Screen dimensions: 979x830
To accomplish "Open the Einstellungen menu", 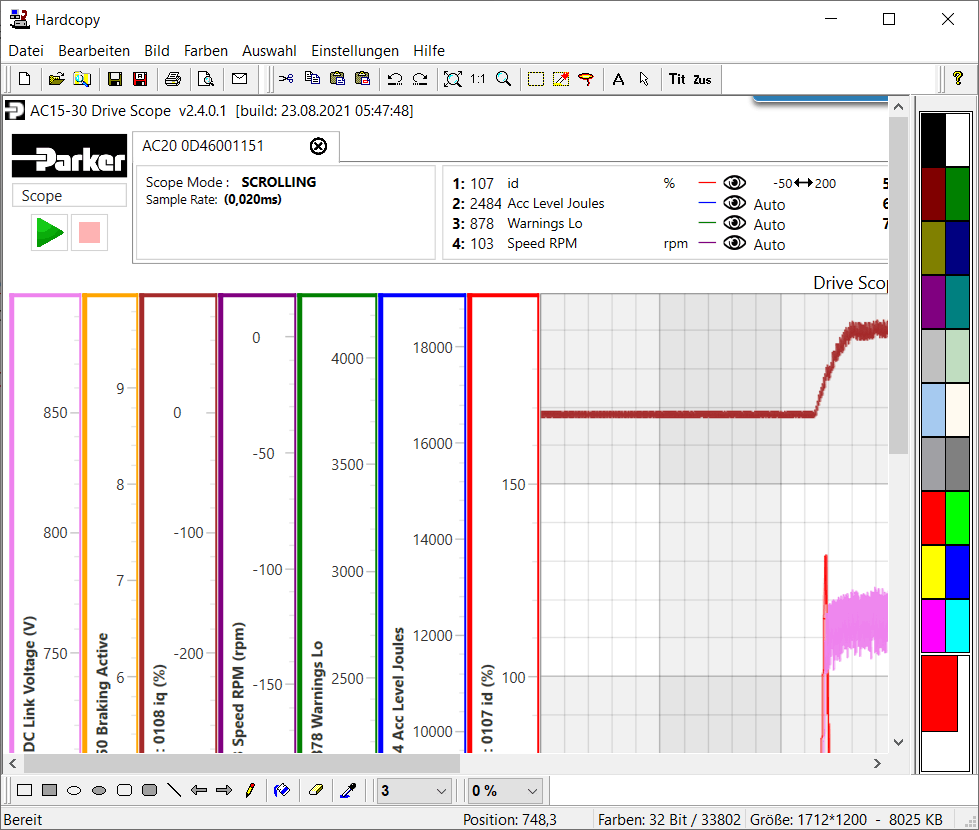I will click(x=355, y=51).
